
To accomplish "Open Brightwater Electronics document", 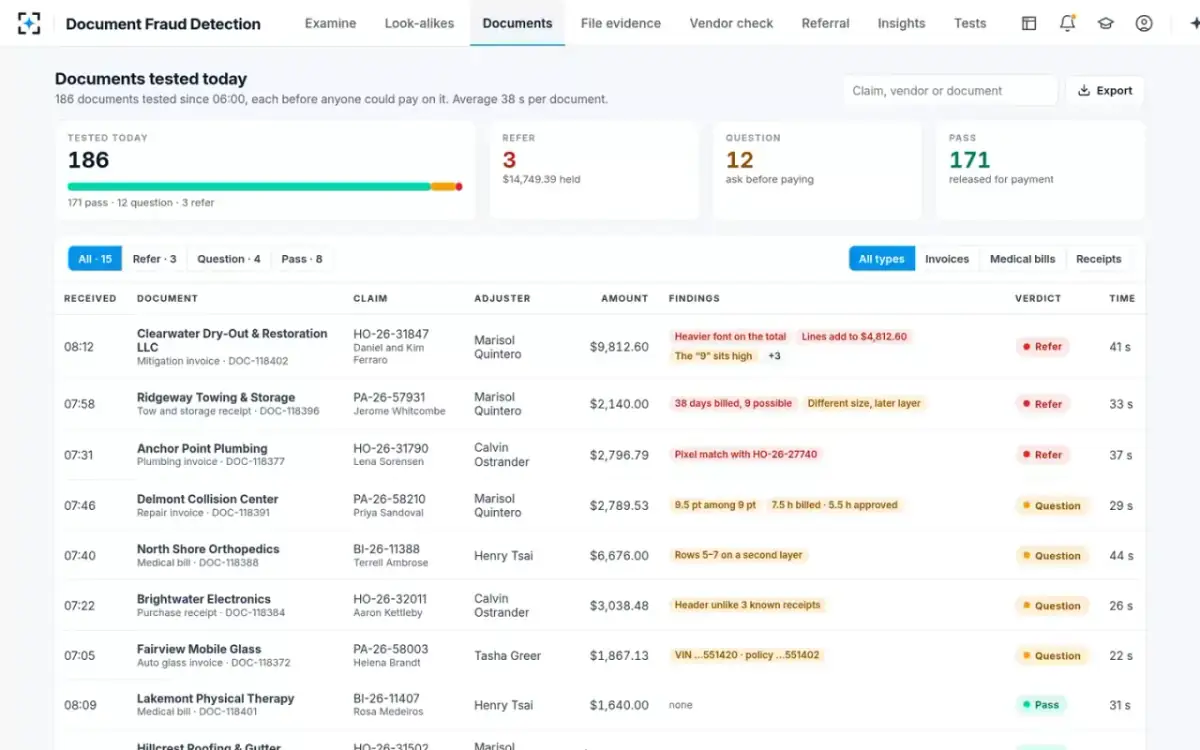I will click(204, 598).
